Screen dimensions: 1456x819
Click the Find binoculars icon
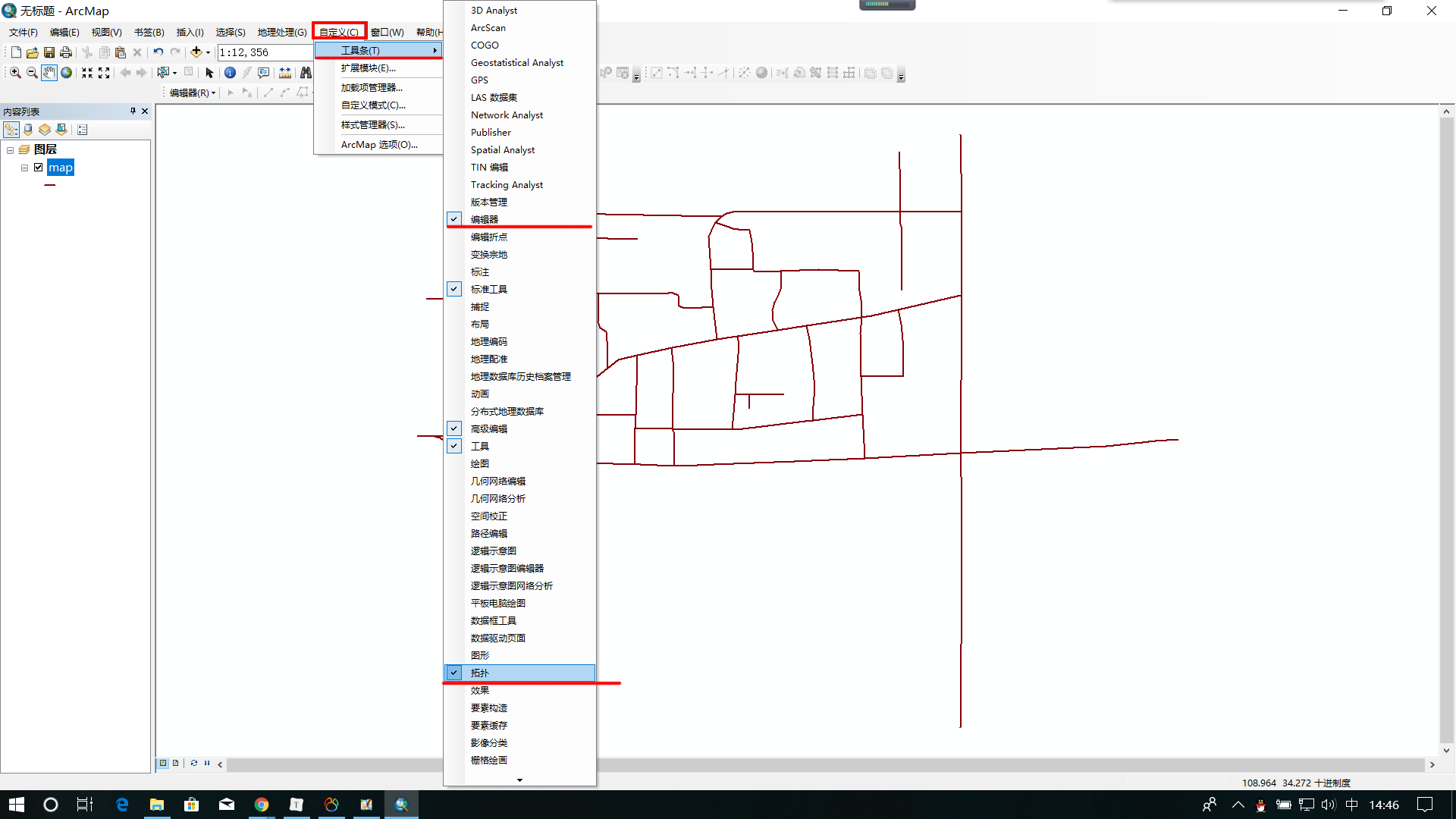[306, 73]
